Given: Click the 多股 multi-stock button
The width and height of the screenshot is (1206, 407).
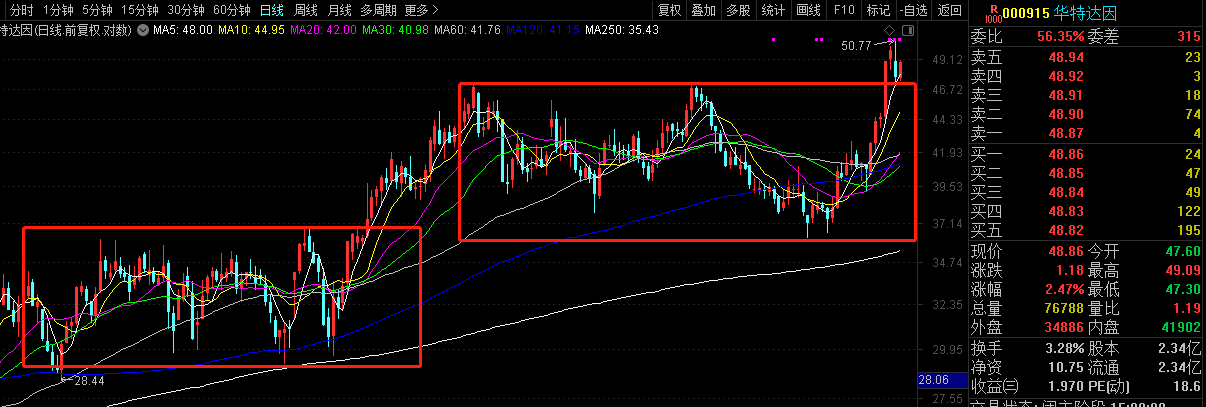Looking at the screenshot, I should 738,10.
